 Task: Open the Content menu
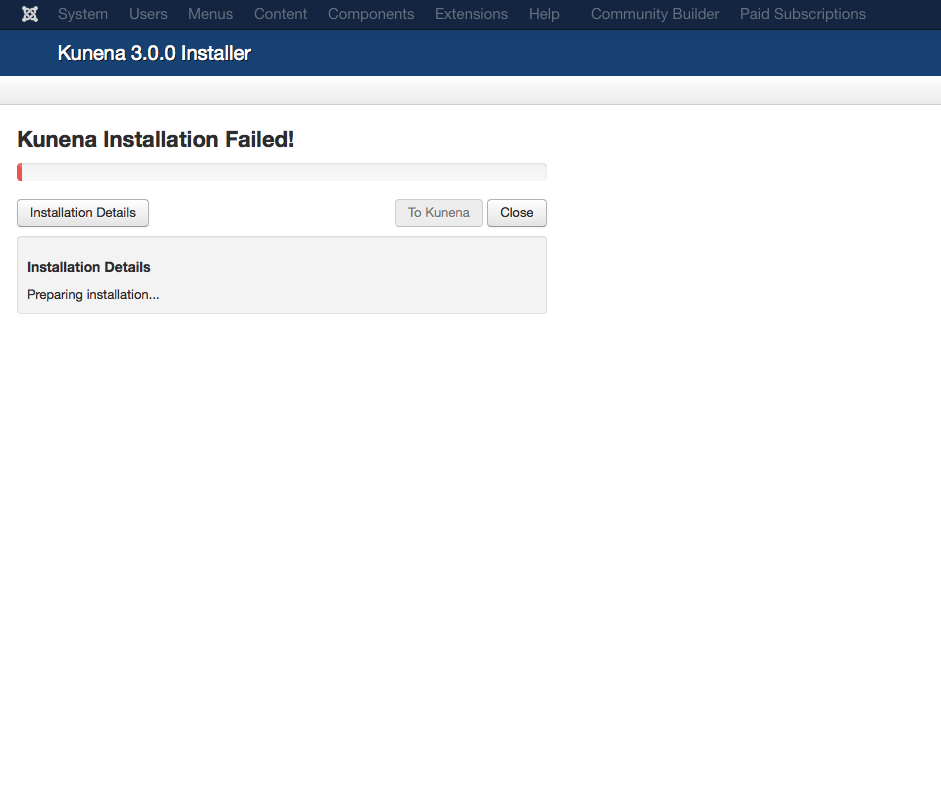tap(280, 14)
